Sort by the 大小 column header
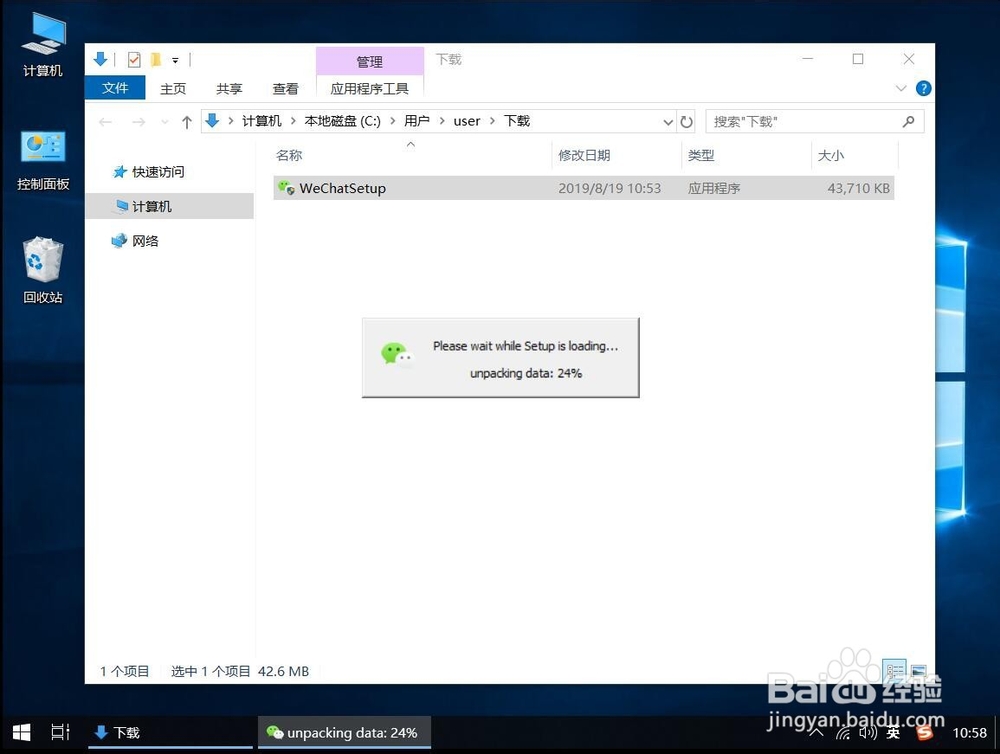Viewport: 1000px width, 754px height. click(x=831, y=155)
